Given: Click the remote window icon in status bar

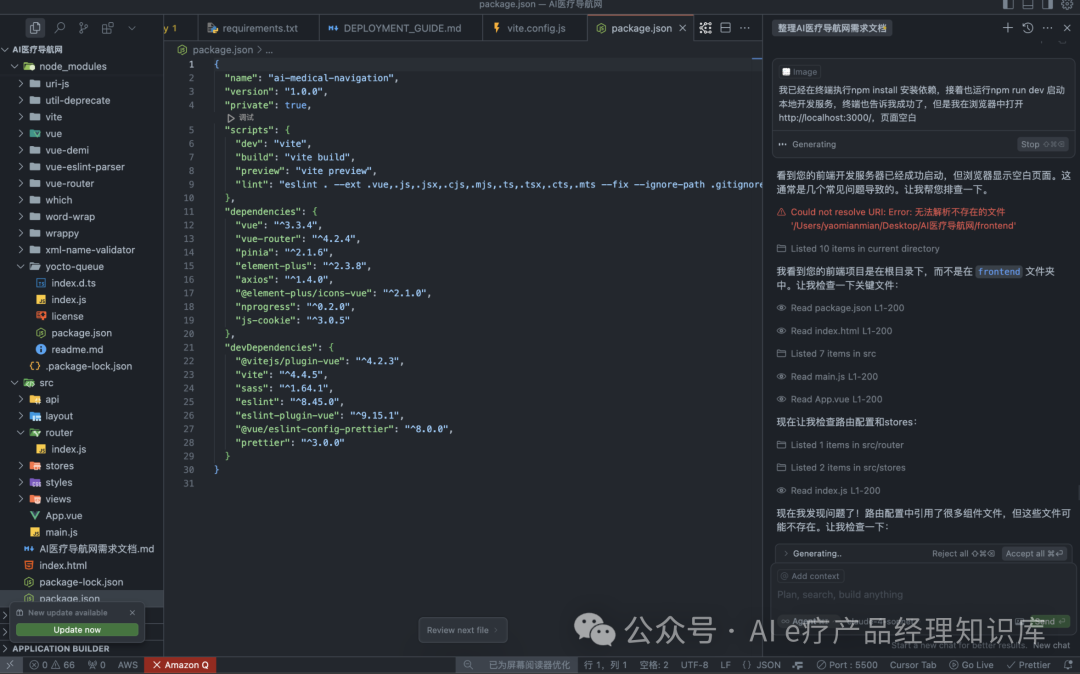Looking at the screenshot, I should 10,664.
